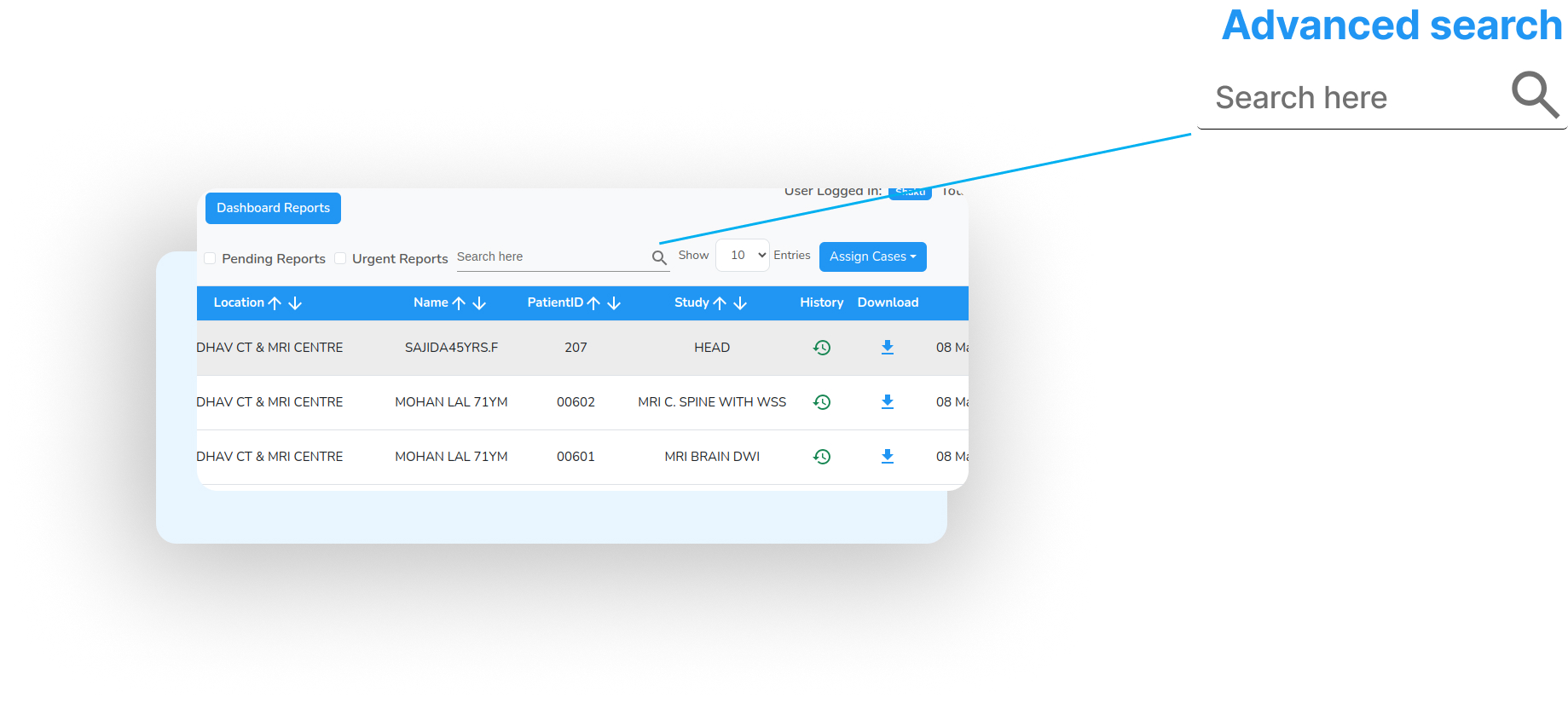1568x703 pixels.
Task: Download MRI C. SPINE WITH WSS report
Action: tap(887, 402)
